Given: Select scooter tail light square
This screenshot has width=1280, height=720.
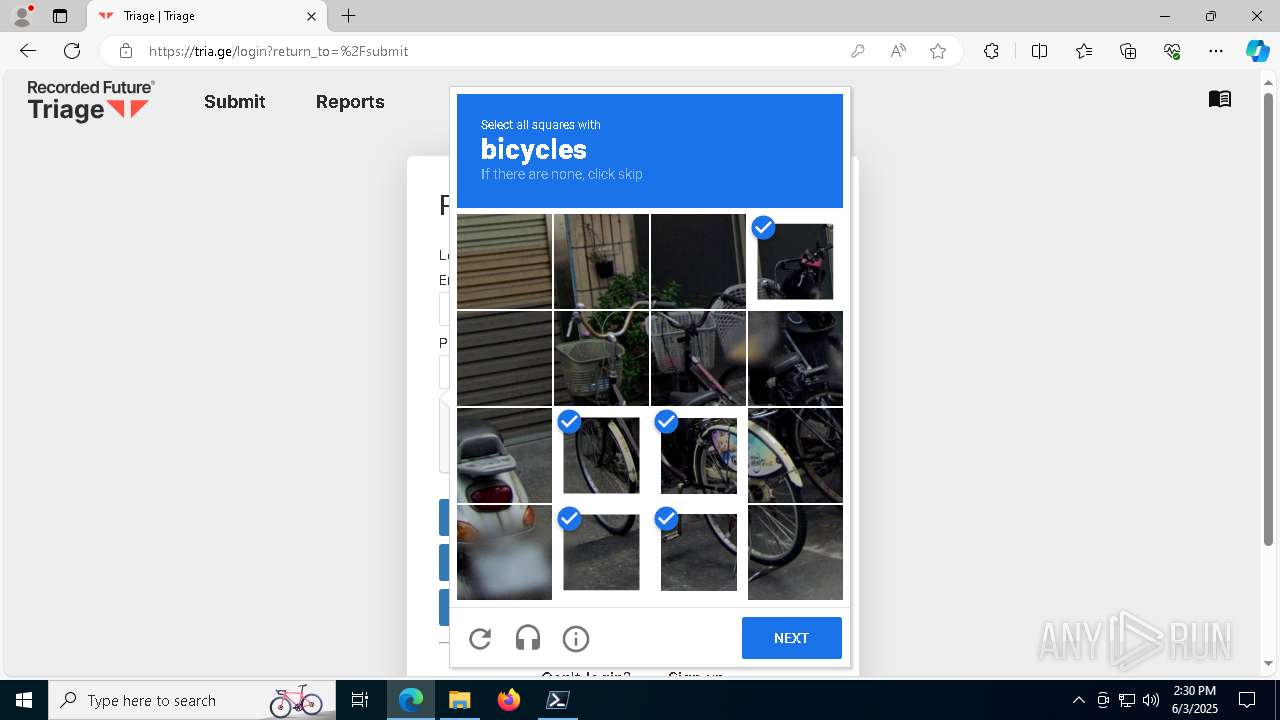Looking at the screenshot, I should 504,455.
